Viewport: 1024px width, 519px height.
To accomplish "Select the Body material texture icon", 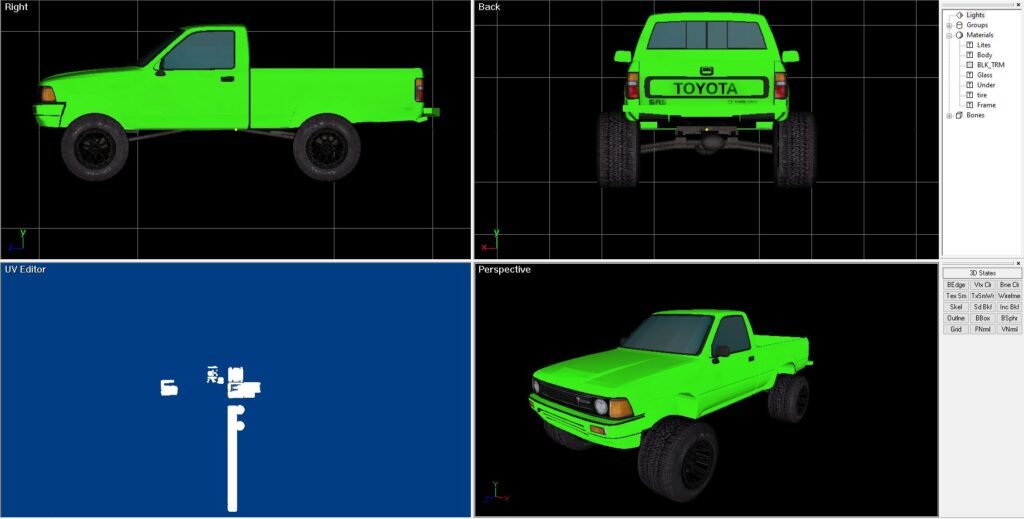I will [x=969, y=55].
